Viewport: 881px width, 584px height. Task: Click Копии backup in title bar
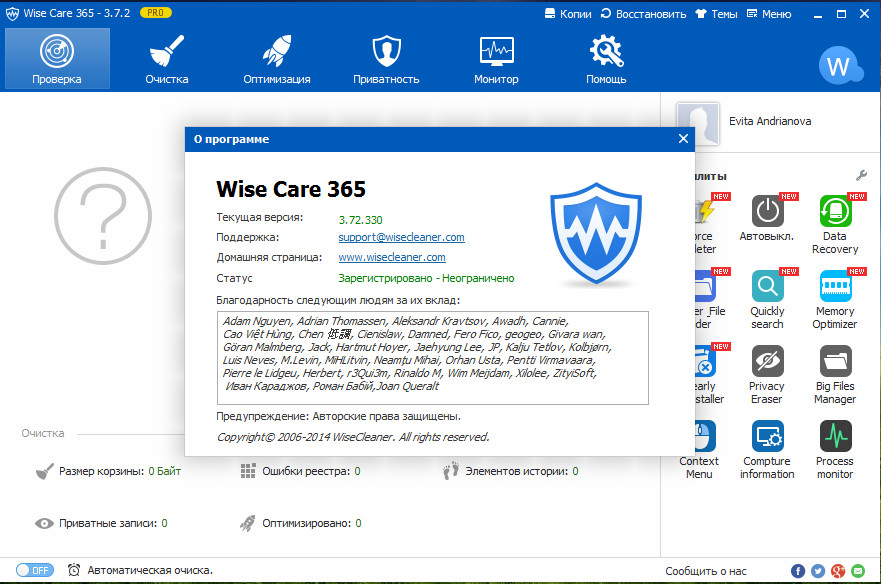click(x=568, y=14)
